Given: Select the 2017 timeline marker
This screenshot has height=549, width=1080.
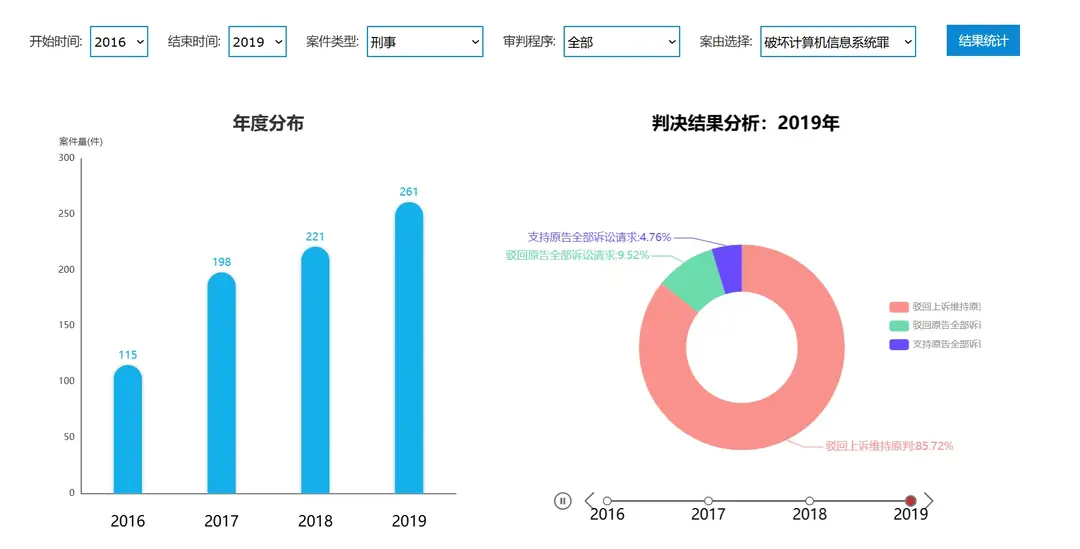Looking at the screenshot, I should click(708, 501).
